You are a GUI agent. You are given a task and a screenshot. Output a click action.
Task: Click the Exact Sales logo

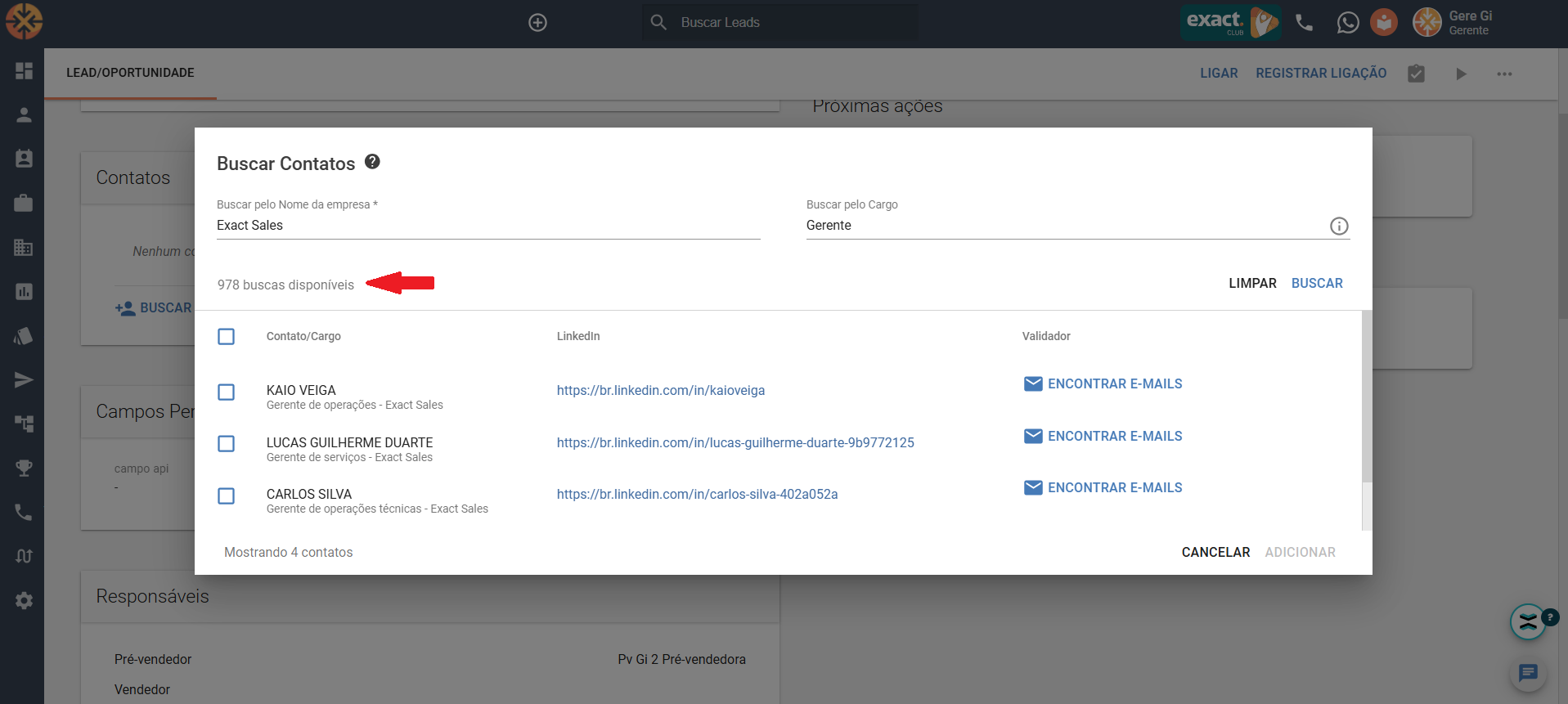click(x=24, y=22)
